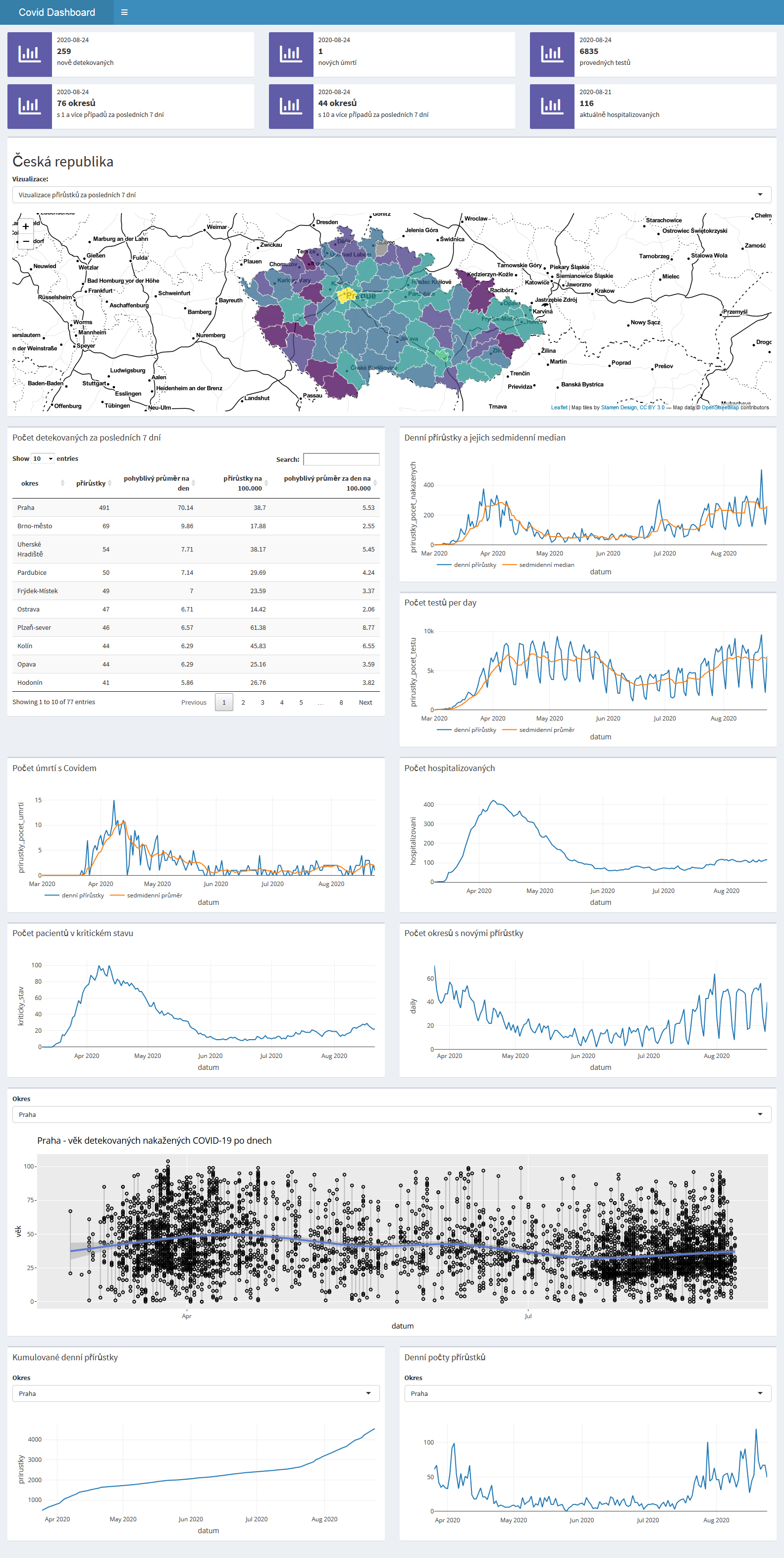Click chart icon on 'aktuálně hospitalizovaných' card
The image size is (784, 1558).
click(x=552, y=107)
